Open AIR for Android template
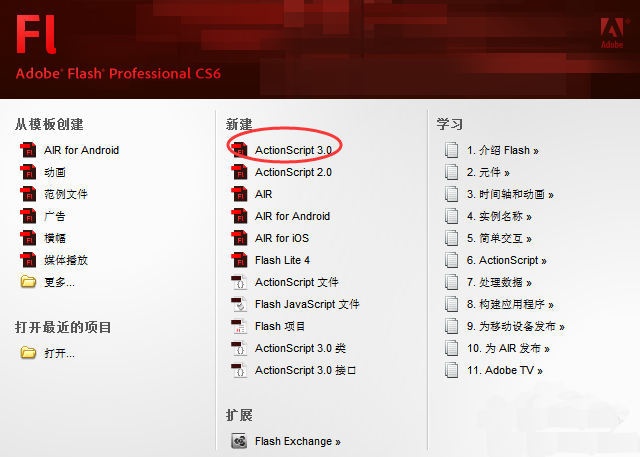 click(x=82, y=150)
